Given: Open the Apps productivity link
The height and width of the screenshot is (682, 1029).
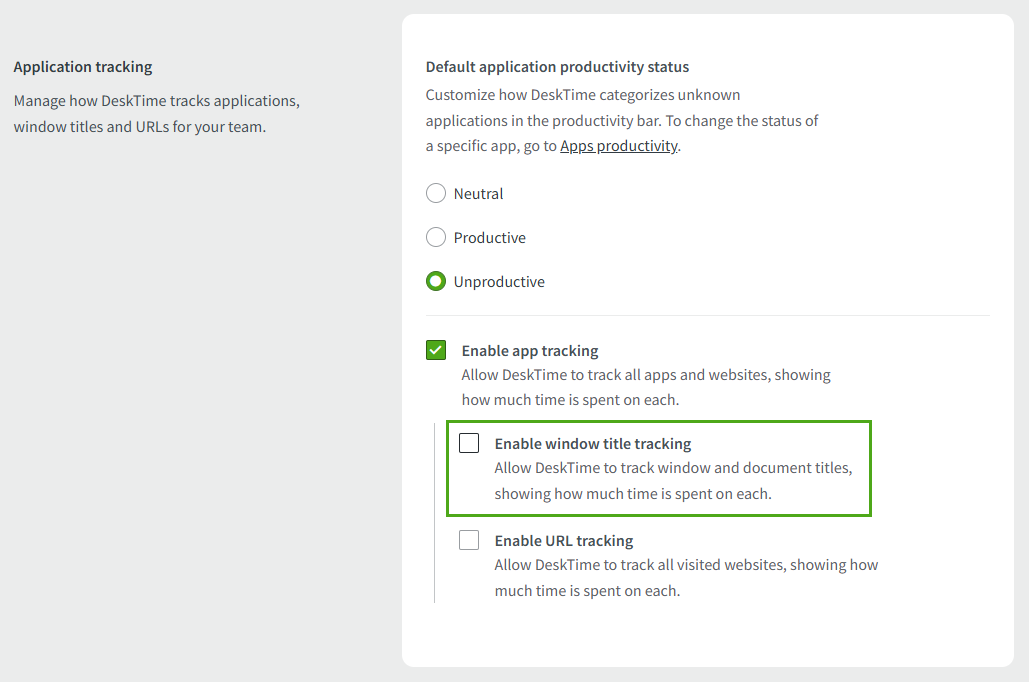Looking at the screenshot, I should click(x=618, y=146).
